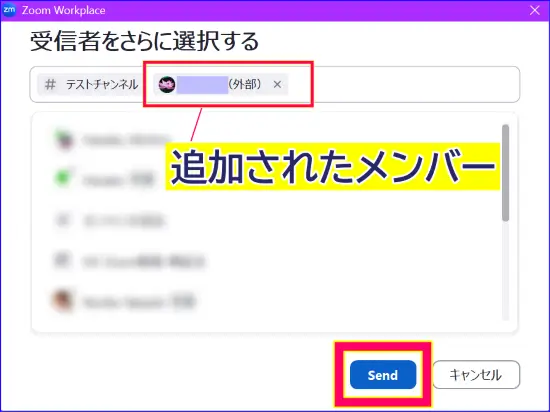550x412 pixels.
Task: Click the blue Send button
Action: (x=383, y=374)
